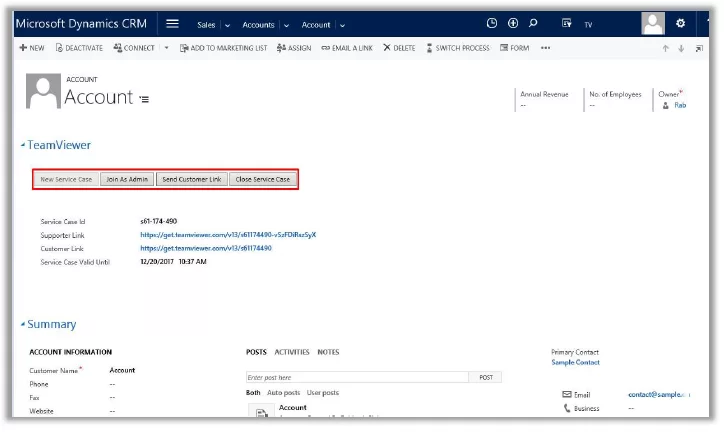Switch to the Notes tab

click(x=328, y=352)
